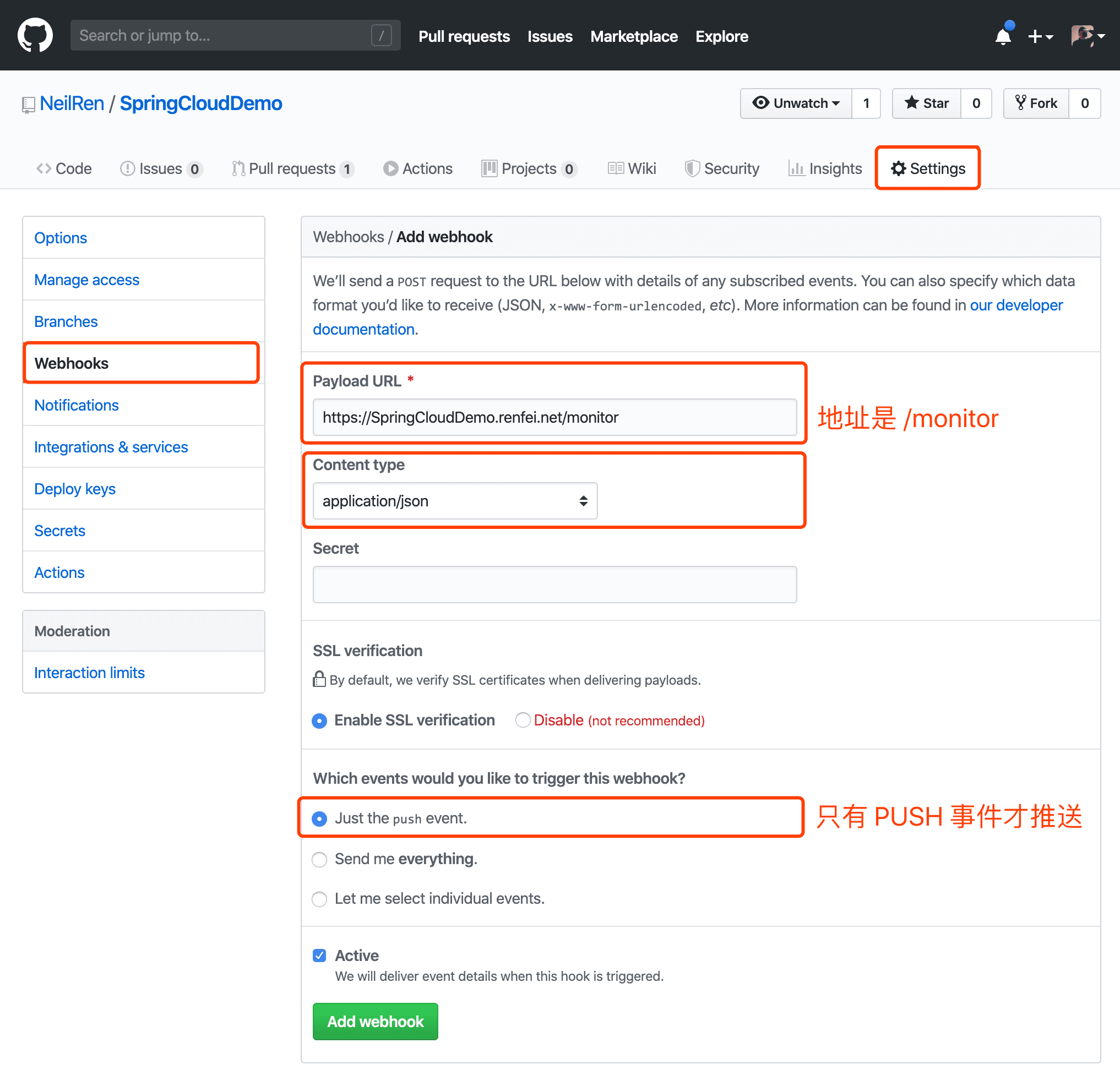Viewport: 1120px width, 1092px height.
Task: Click the Payload URL input field
Action: pyautogui.click(x=554, y=417)
